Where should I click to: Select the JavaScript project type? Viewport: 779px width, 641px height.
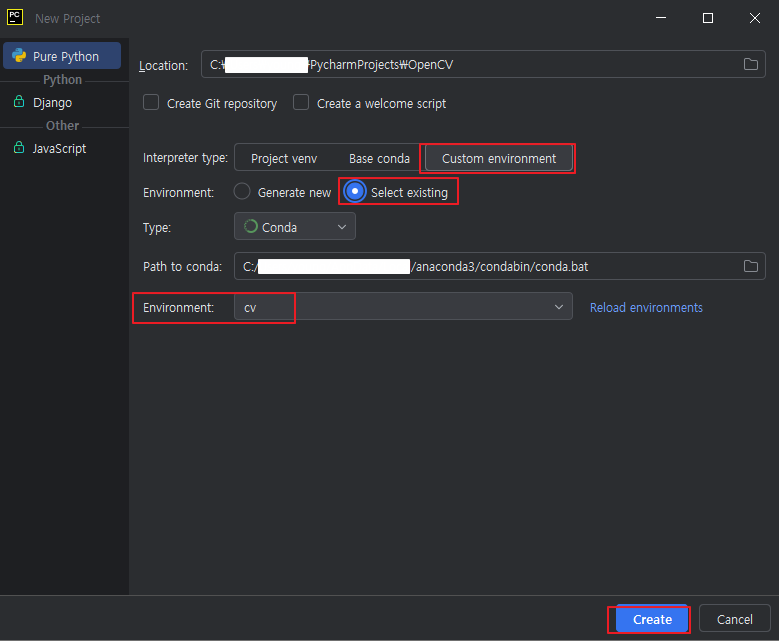pyautogui.click(x=62, y=148)
